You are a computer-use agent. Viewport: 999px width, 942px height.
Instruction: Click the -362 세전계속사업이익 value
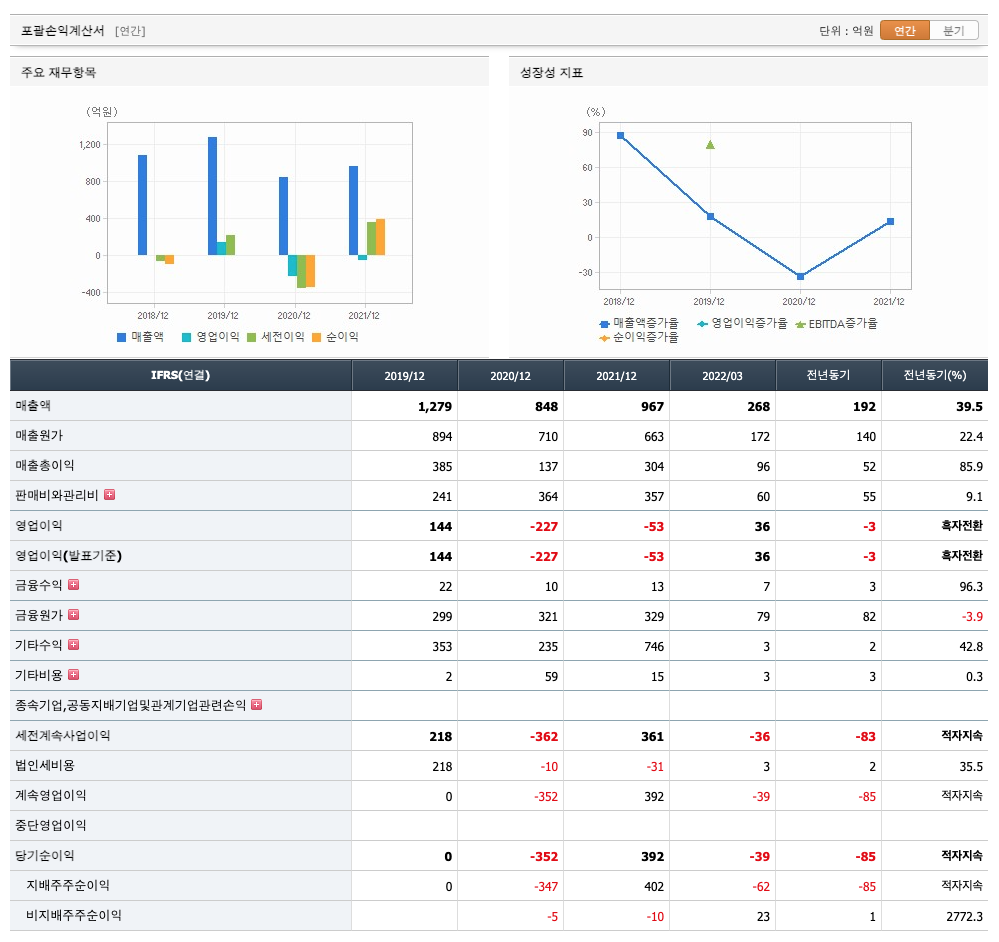tap(543, 736)
